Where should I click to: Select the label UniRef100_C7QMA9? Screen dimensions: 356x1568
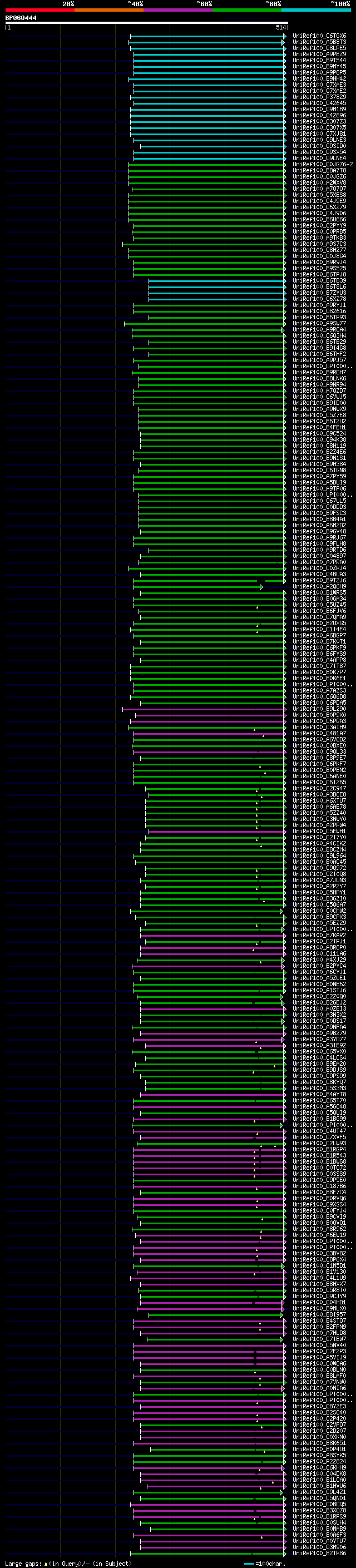[319, 617]
